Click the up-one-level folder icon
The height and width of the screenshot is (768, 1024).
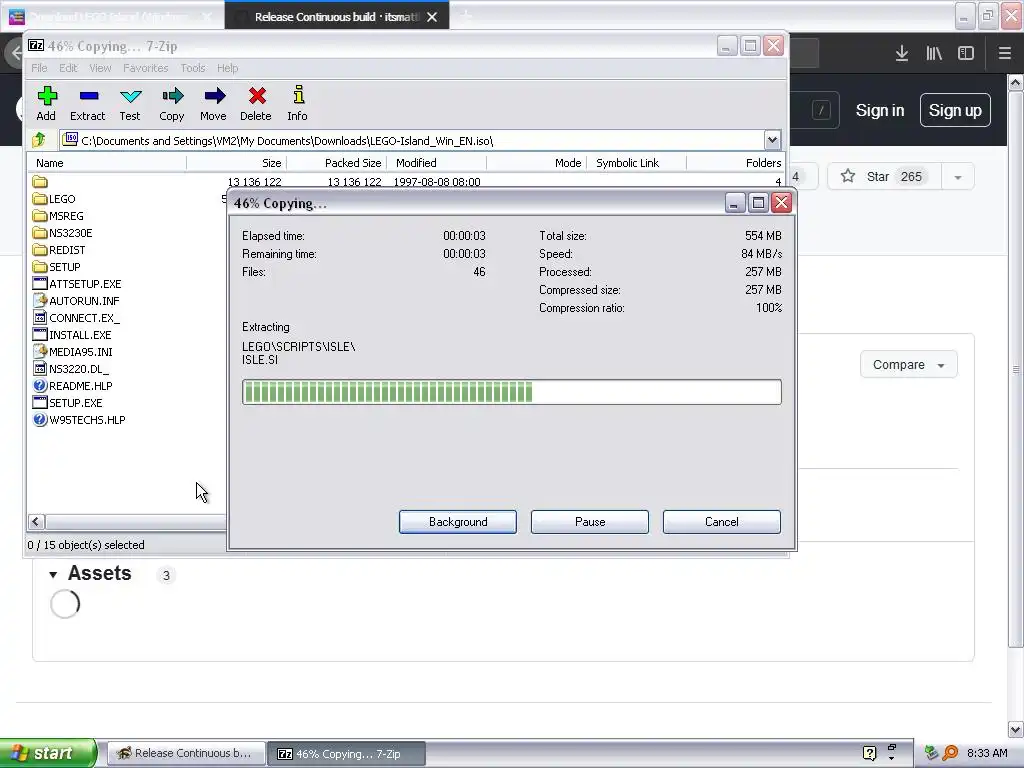[39, 140]
